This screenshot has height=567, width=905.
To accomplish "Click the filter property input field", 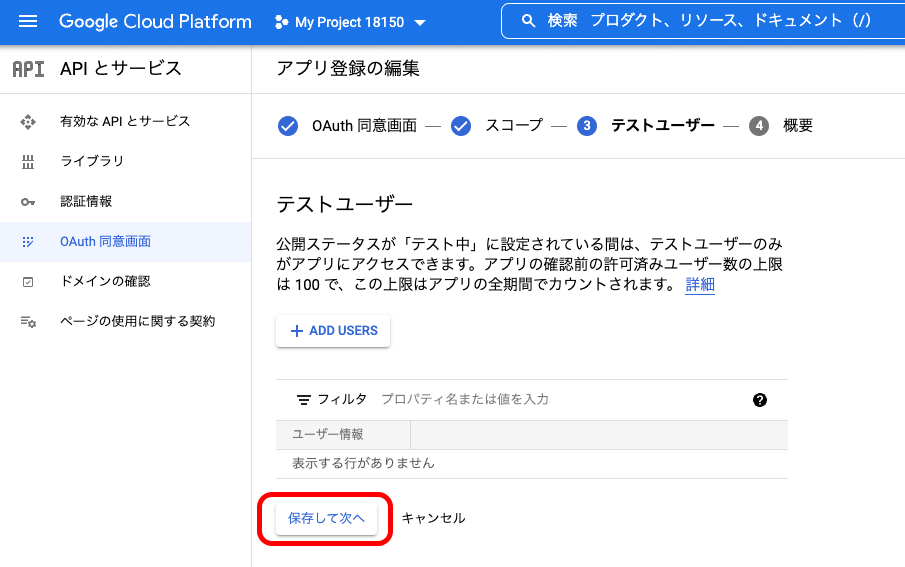I will [x=560, y=400].
